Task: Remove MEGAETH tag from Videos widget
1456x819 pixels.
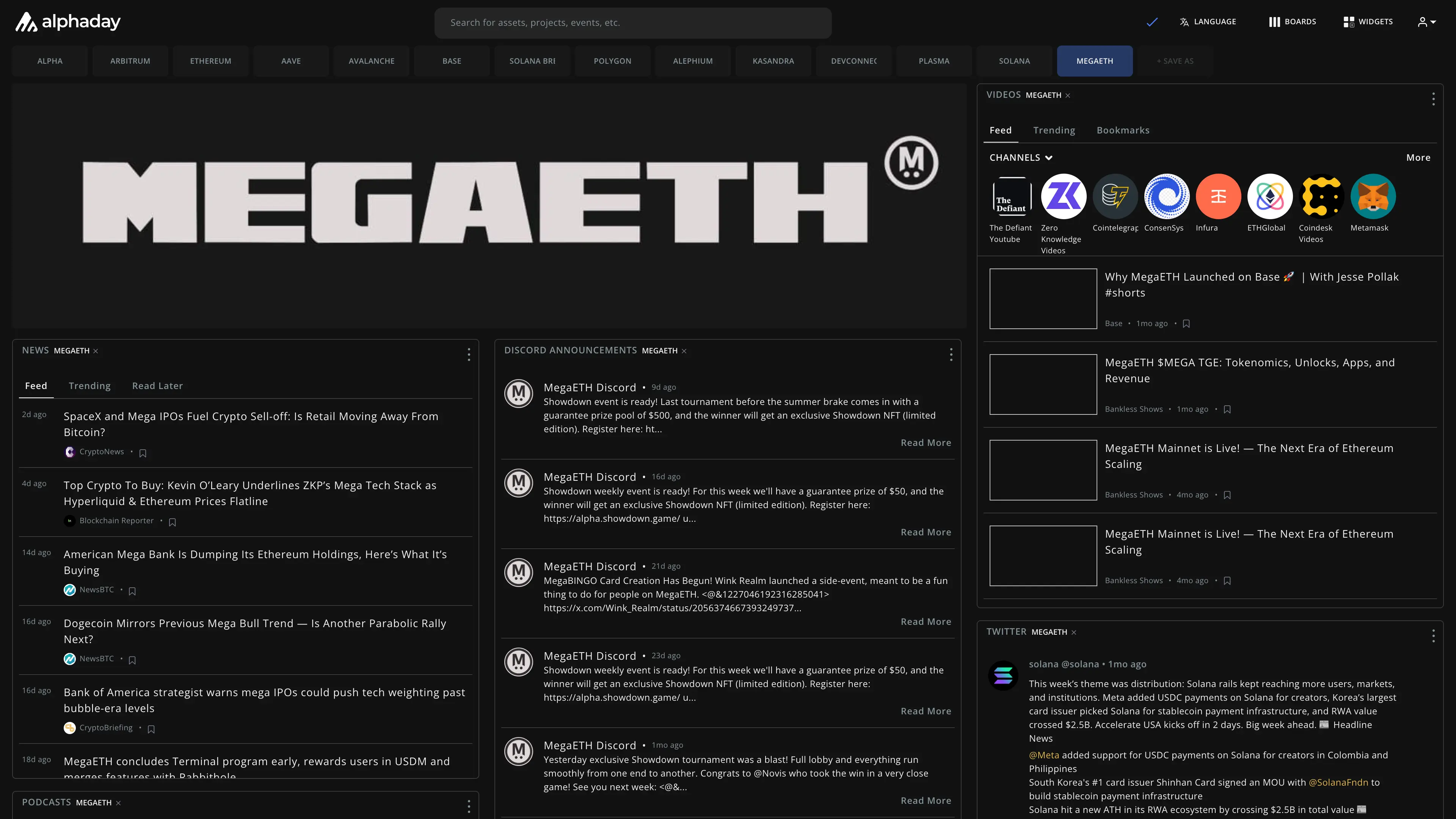Action: 1068,96
